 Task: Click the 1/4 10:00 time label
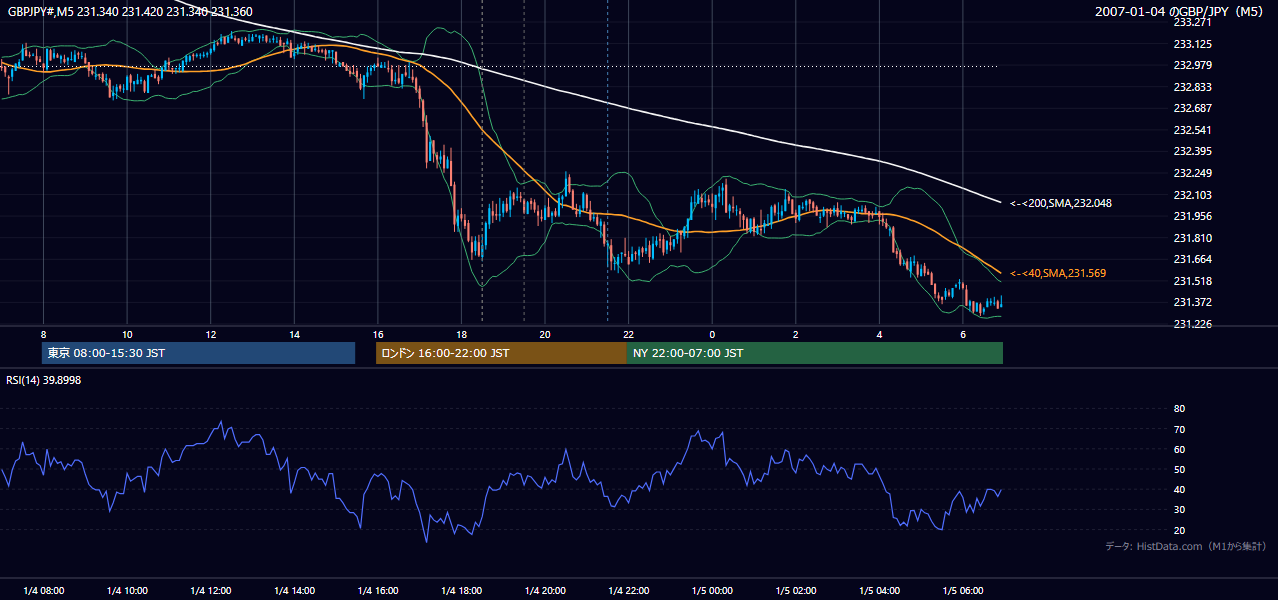[x=127, y=591]
